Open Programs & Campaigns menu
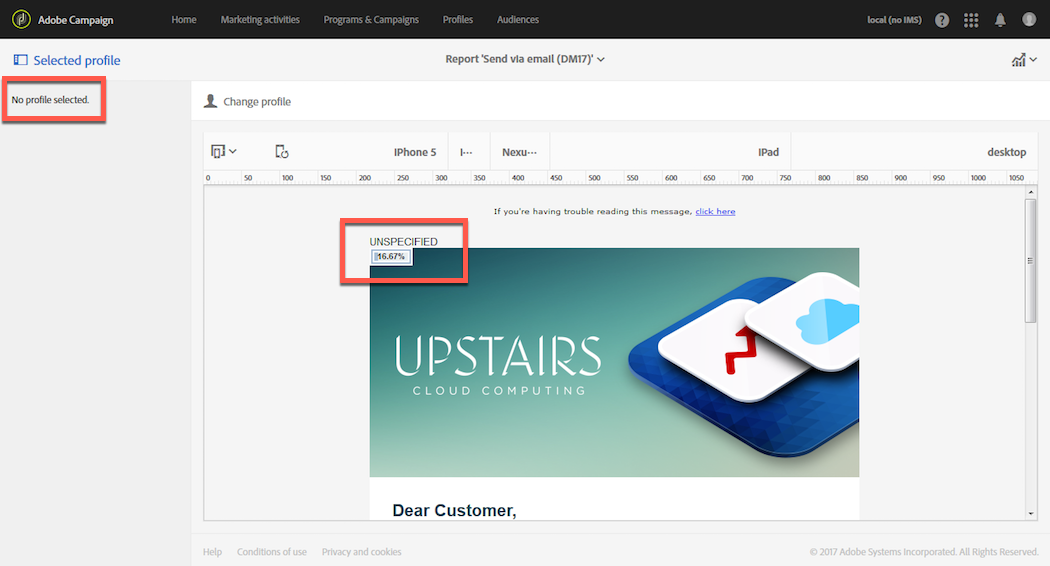The height and width of the screenshot is (566, 1050). tap(371, 19)
